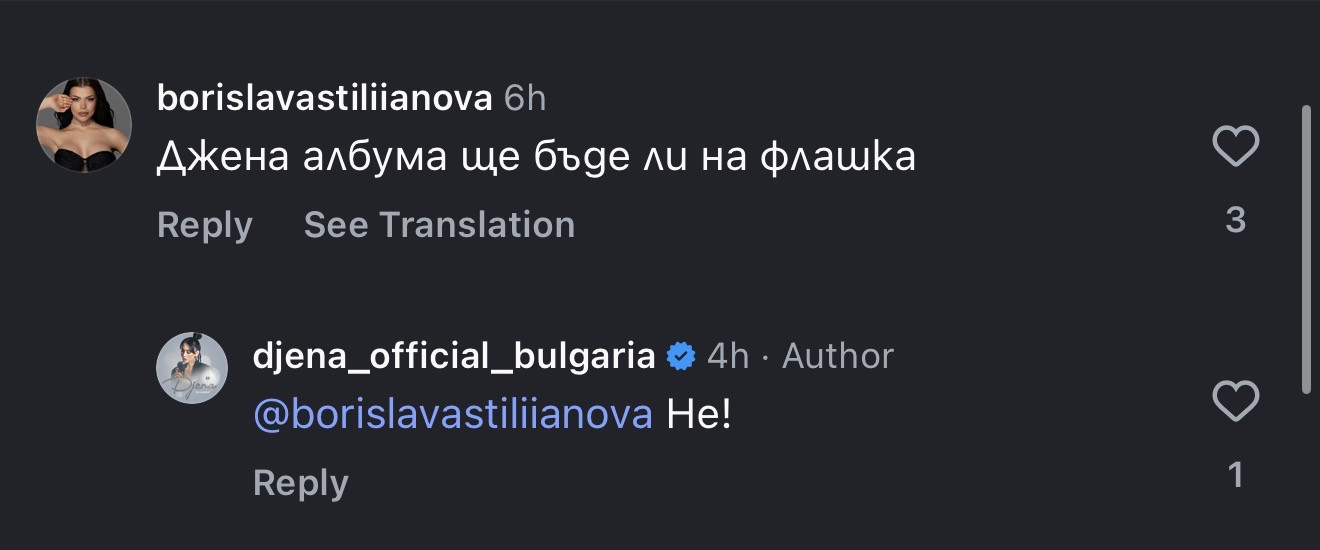View likes count 1 on author's reply
The height and width of the screenshot is (550, 1320).
coord(1235,476)
